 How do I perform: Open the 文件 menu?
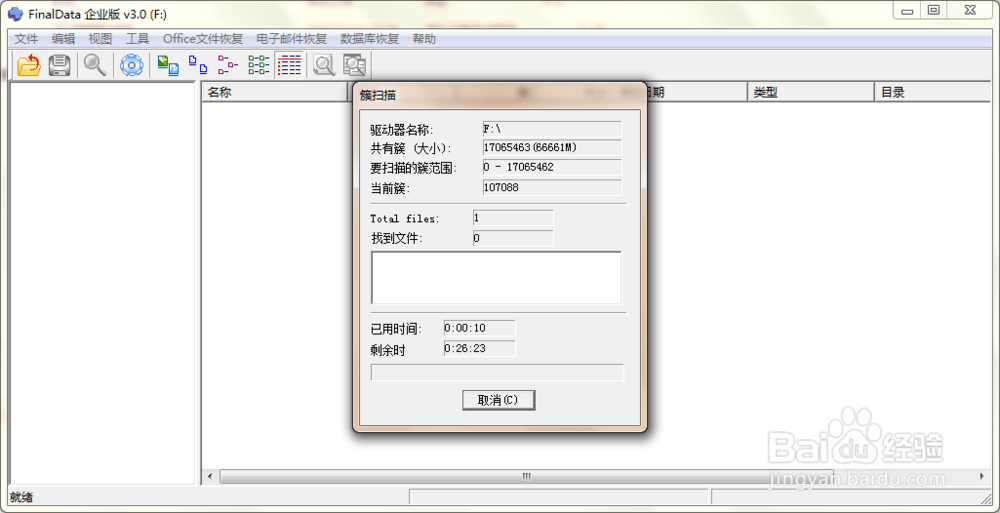tap(26, 39)
